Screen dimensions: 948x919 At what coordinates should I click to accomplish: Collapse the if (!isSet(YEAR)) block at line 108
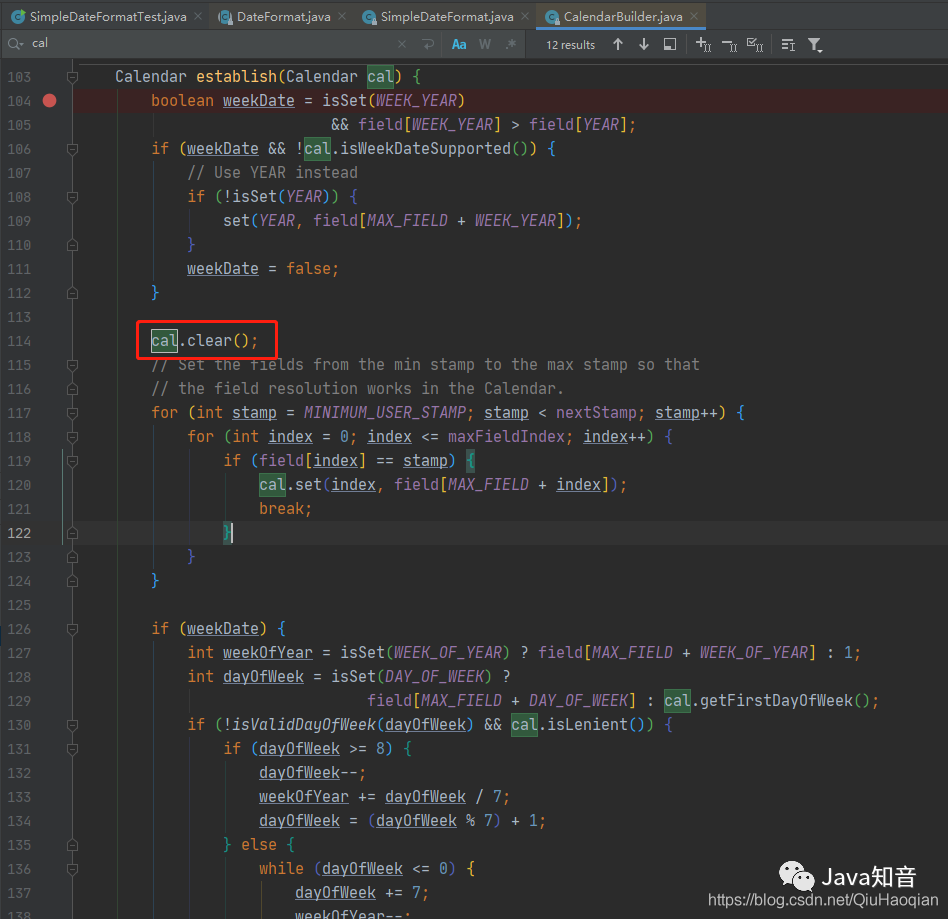point(72,197)
